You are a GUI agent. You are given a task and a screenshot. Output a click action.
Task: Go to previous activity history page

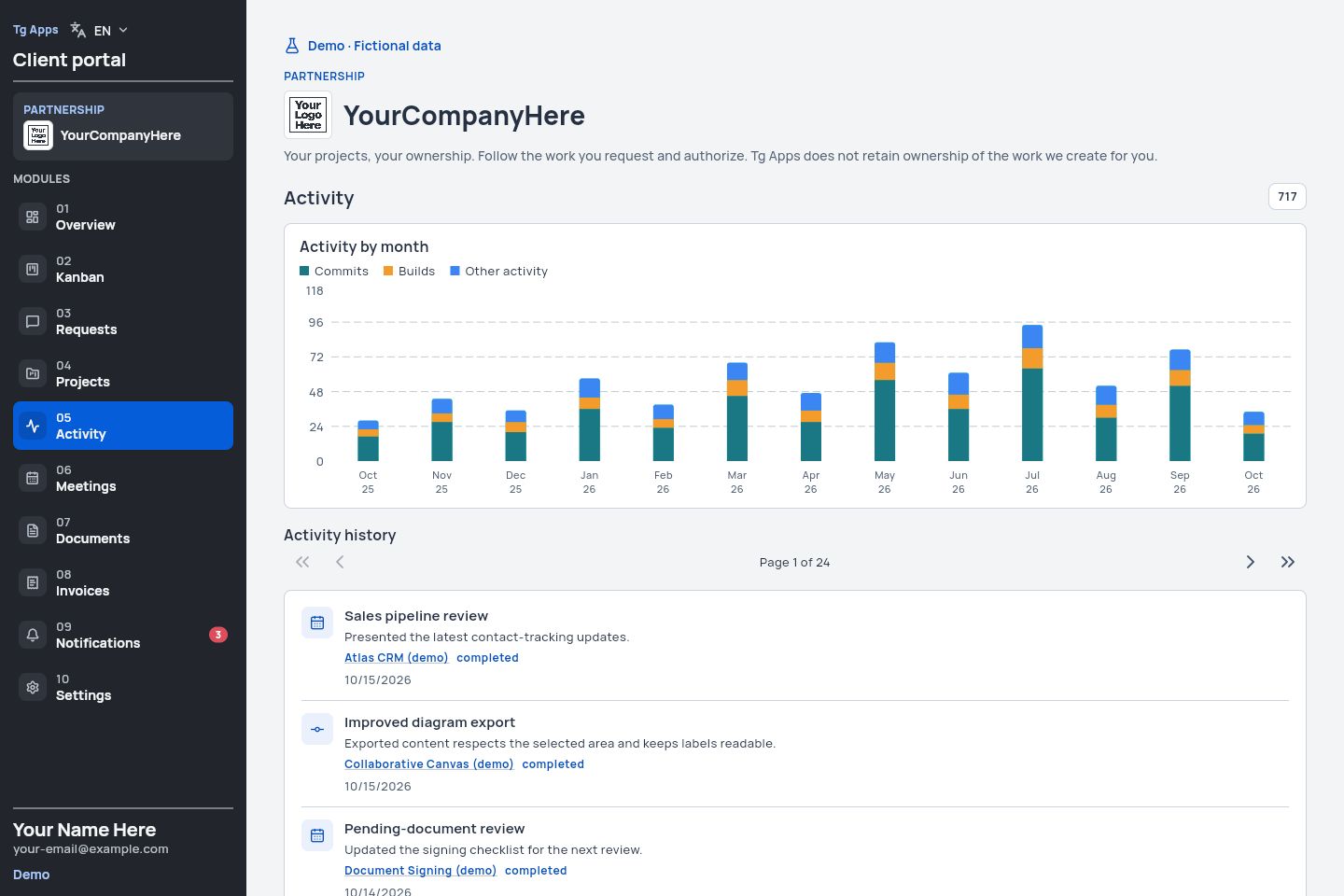tap(340, 562)
